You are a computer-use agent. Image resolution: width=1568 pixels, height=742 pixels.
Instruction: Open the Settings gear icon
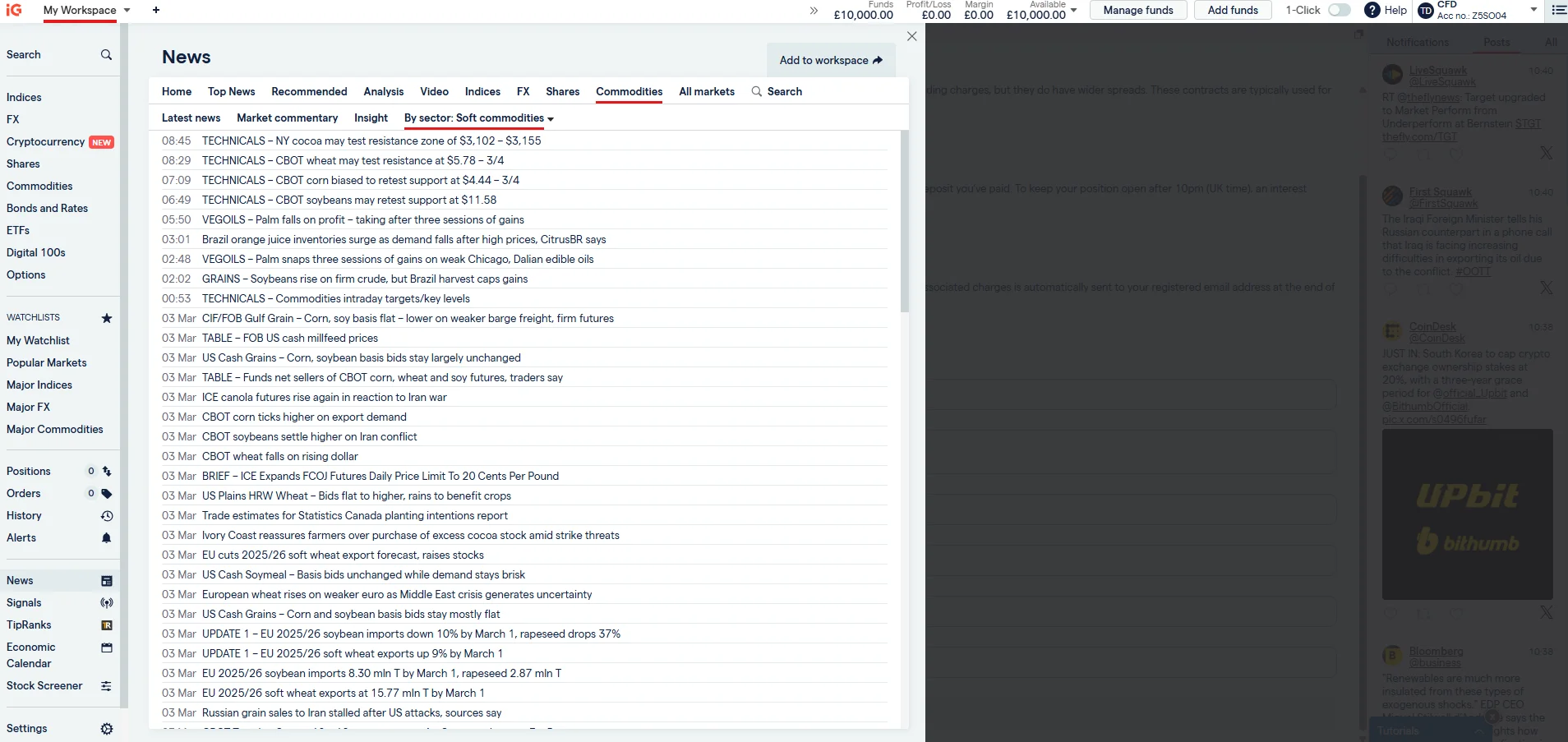coord(106,728)
